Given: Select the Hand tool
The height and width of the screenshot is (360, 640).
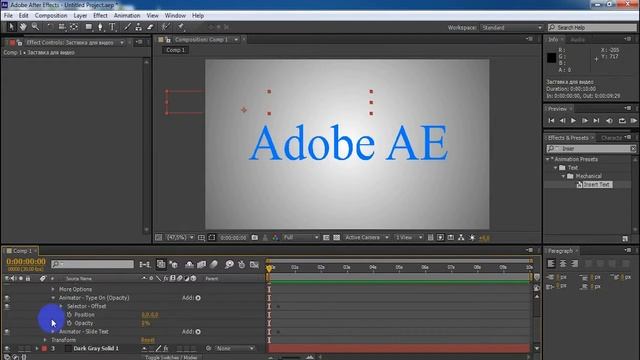Looking at the screenshot, I should (x=23, y=27).
